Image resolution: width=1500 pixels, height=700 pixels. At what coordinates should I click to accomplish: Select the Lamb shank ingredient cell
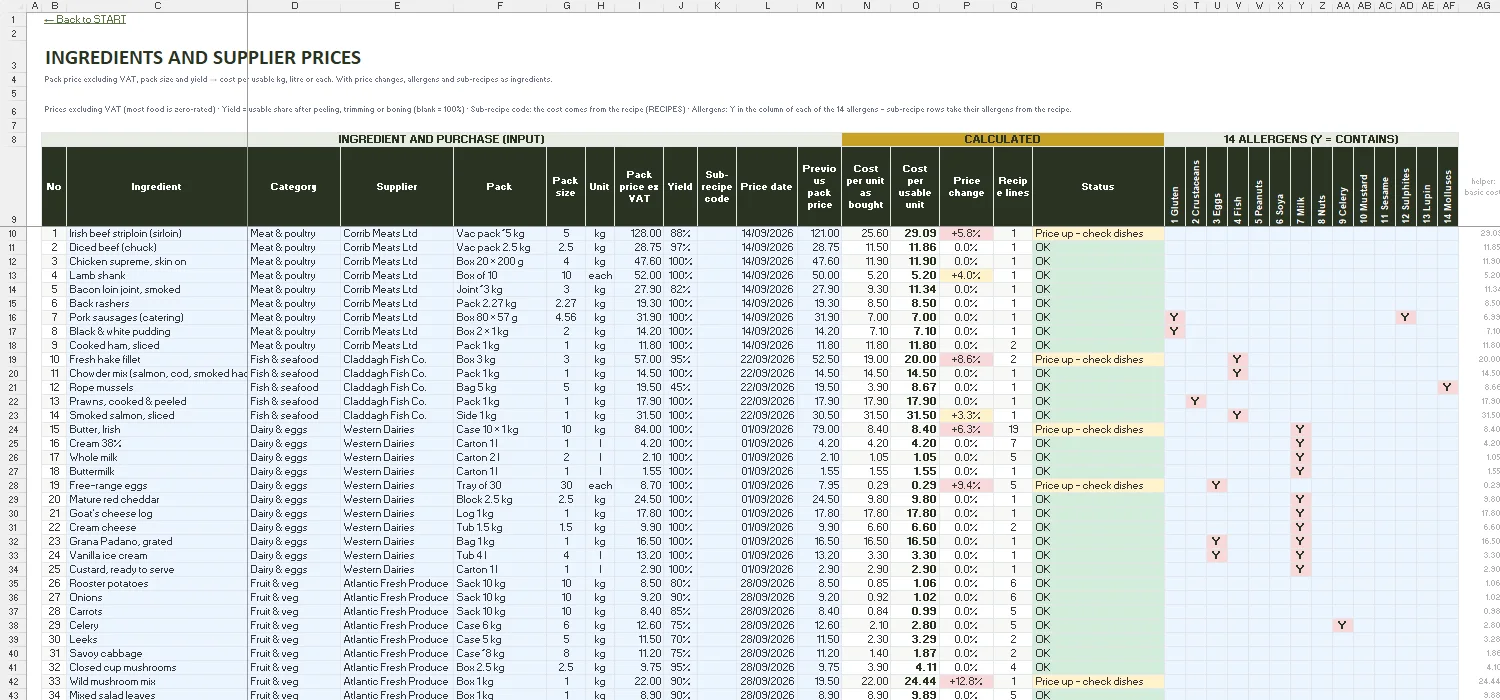pyautogui.click(x=156, y=275)
